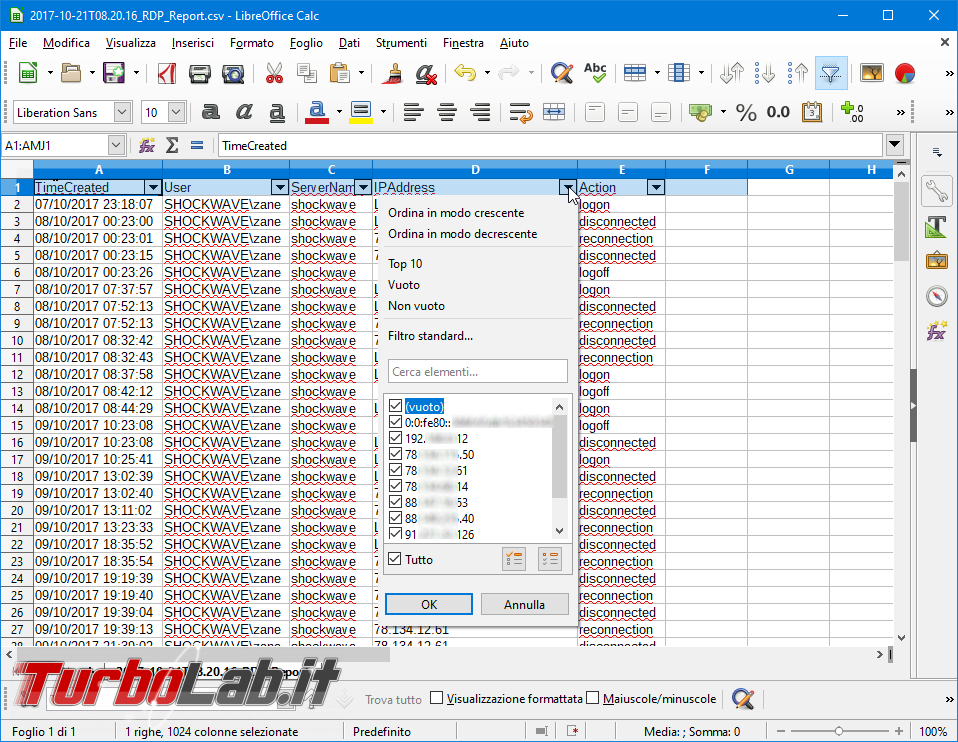The image size is (958, 742).
Task: Open Print Preview
Action: (x=233, y=73)
